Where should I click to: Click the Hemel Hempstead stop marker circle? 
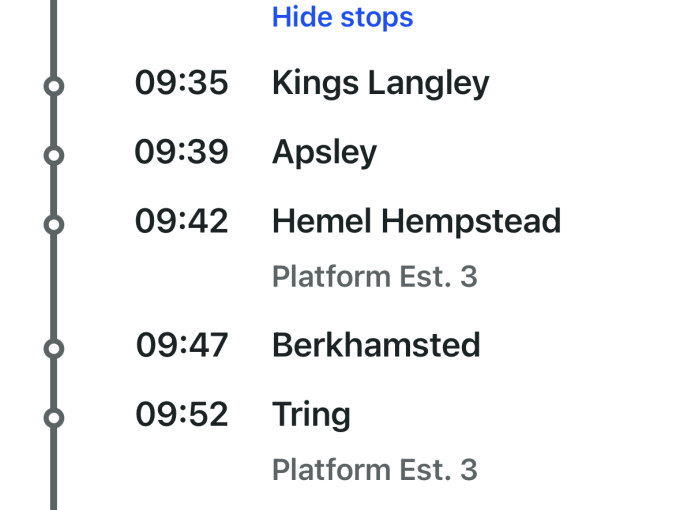(55, 224)
